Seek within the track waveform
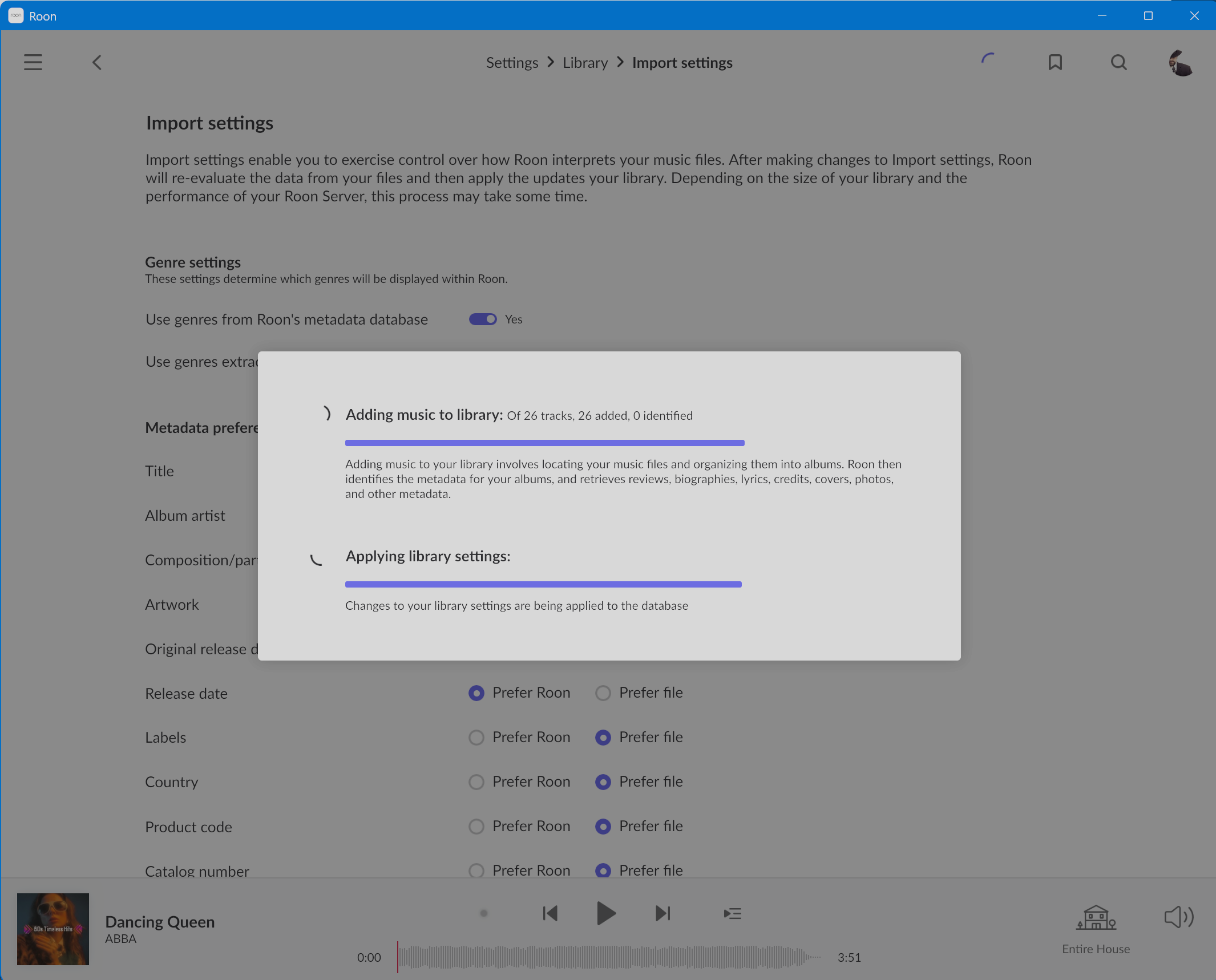 (x=609, y=957)
